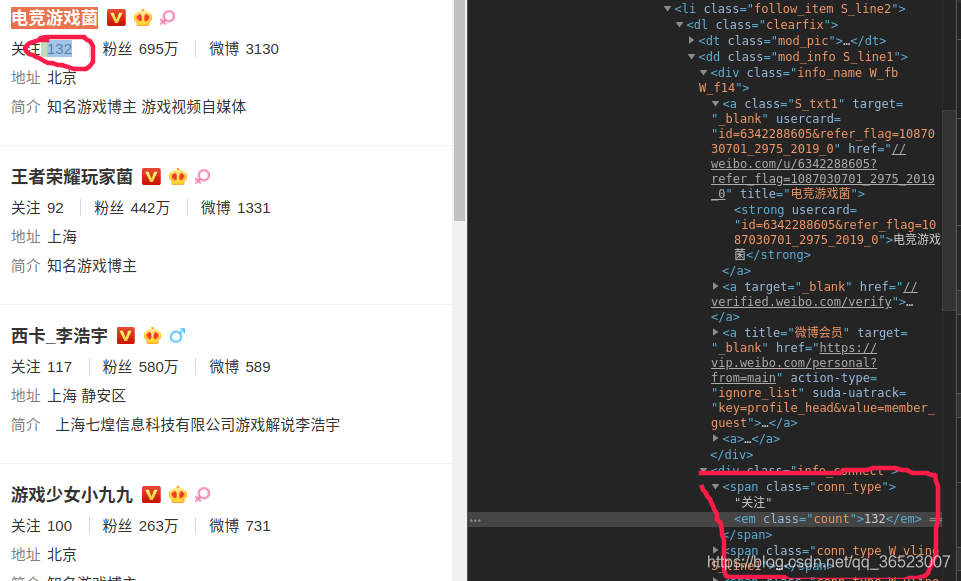Click the three-dots gutter beside the highlighted DevTools line
The image size is (961, 581).
pyautogui.click(x=476, y=520)
